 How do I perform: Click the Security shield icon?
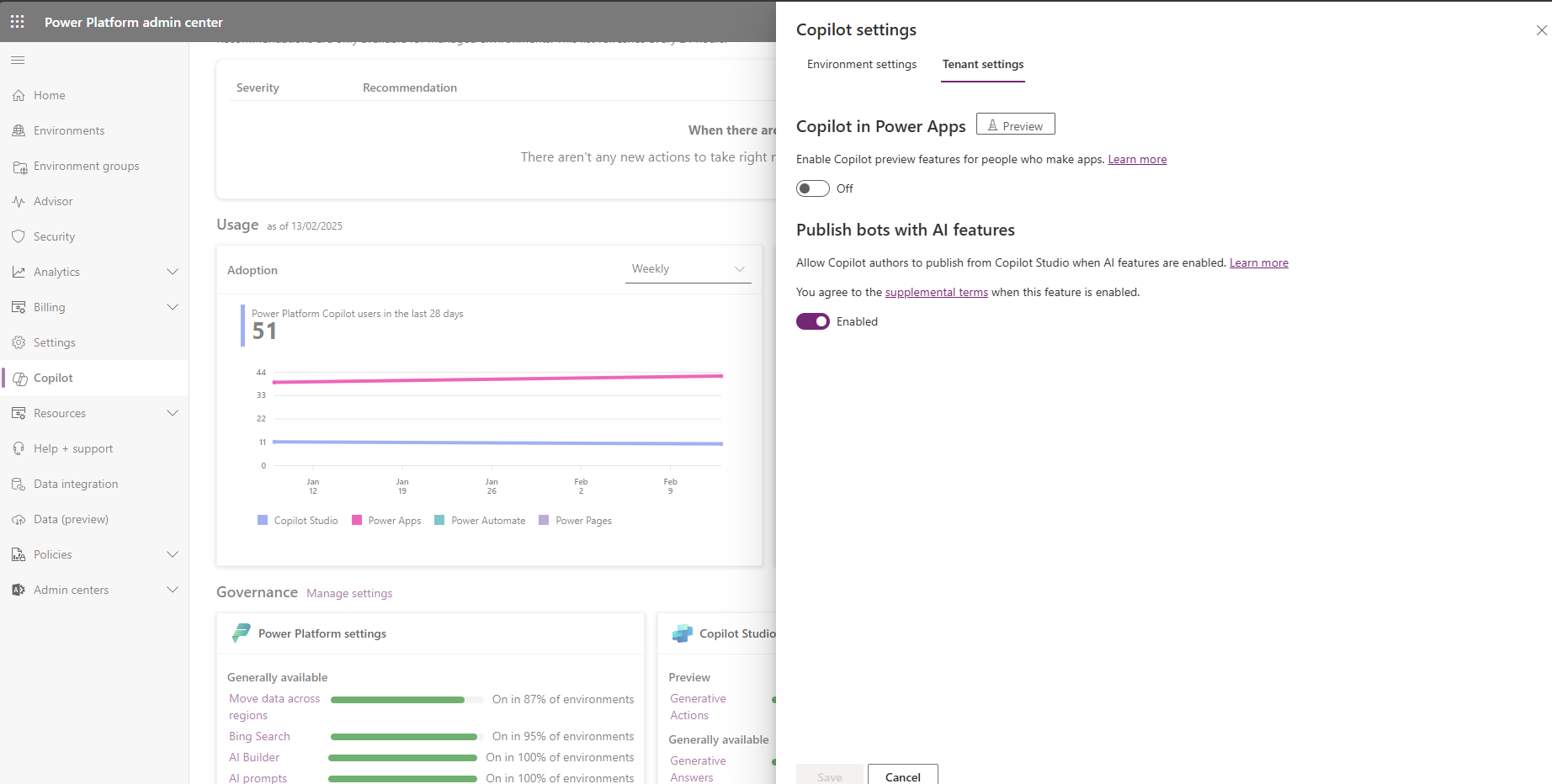[19, 236]
